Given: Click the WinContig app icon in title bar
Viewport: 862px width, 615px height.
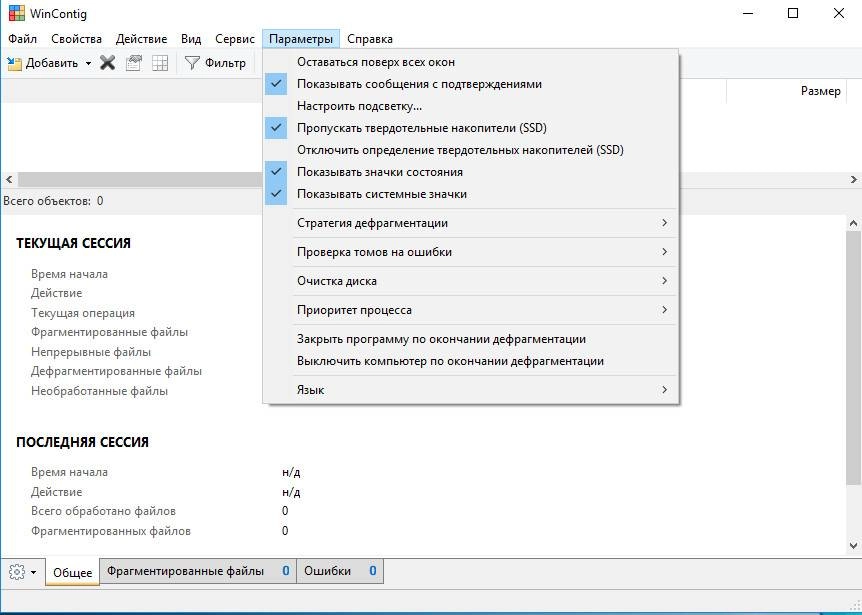Looking at the screenshot, I should [x=16, y=13].
